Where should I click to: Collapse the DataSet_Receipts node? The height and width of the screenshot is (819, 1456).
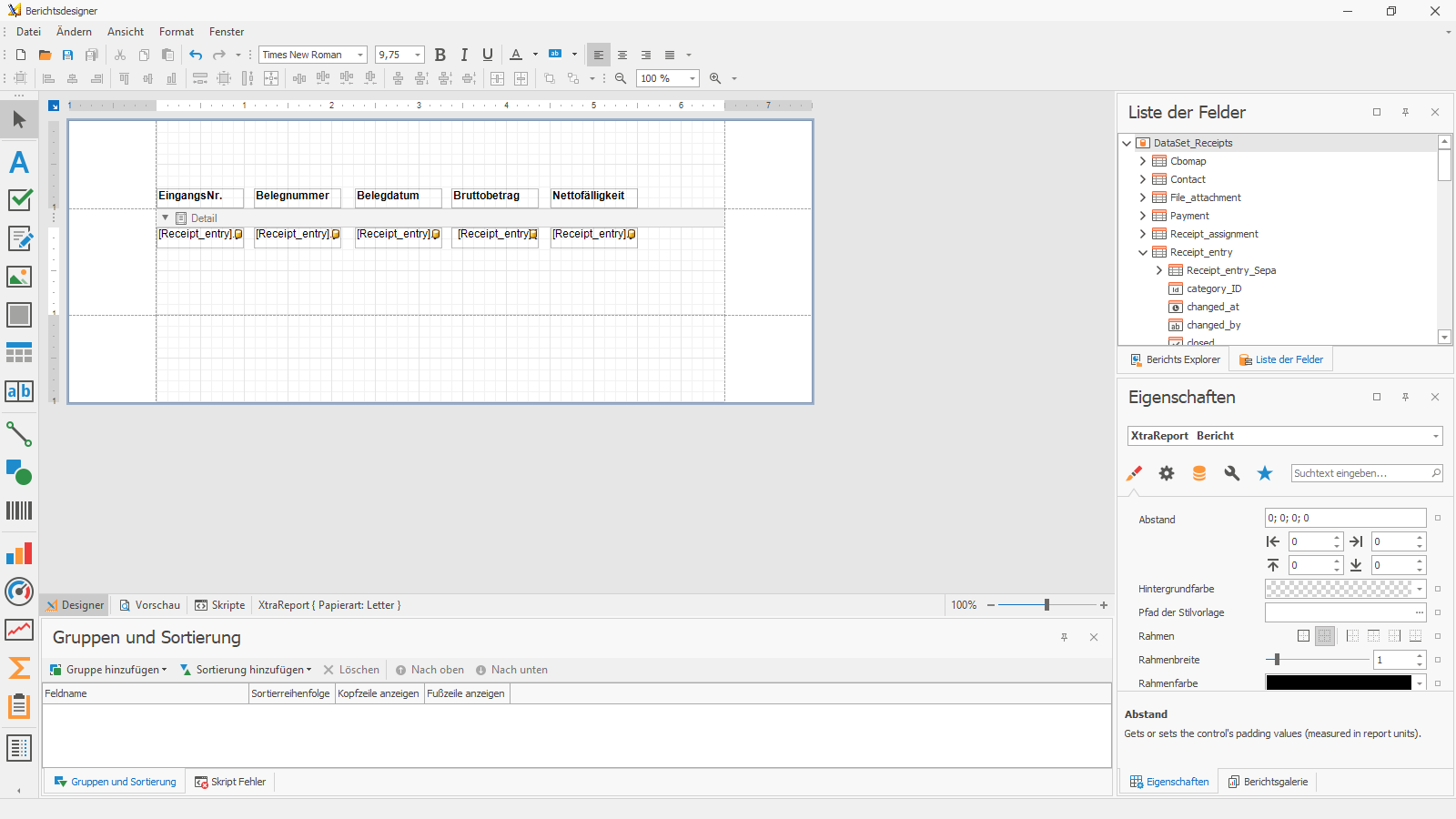click(1127, 143)
